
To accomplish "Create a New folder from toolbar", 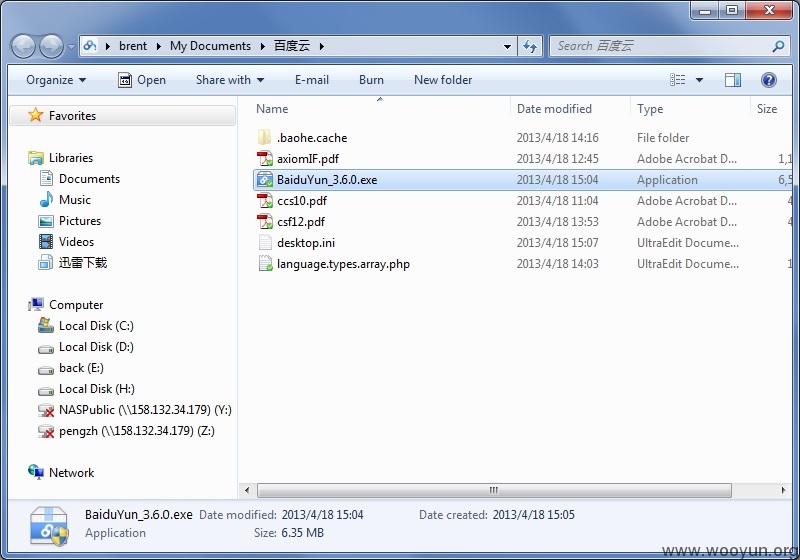I will pos(443,80).
